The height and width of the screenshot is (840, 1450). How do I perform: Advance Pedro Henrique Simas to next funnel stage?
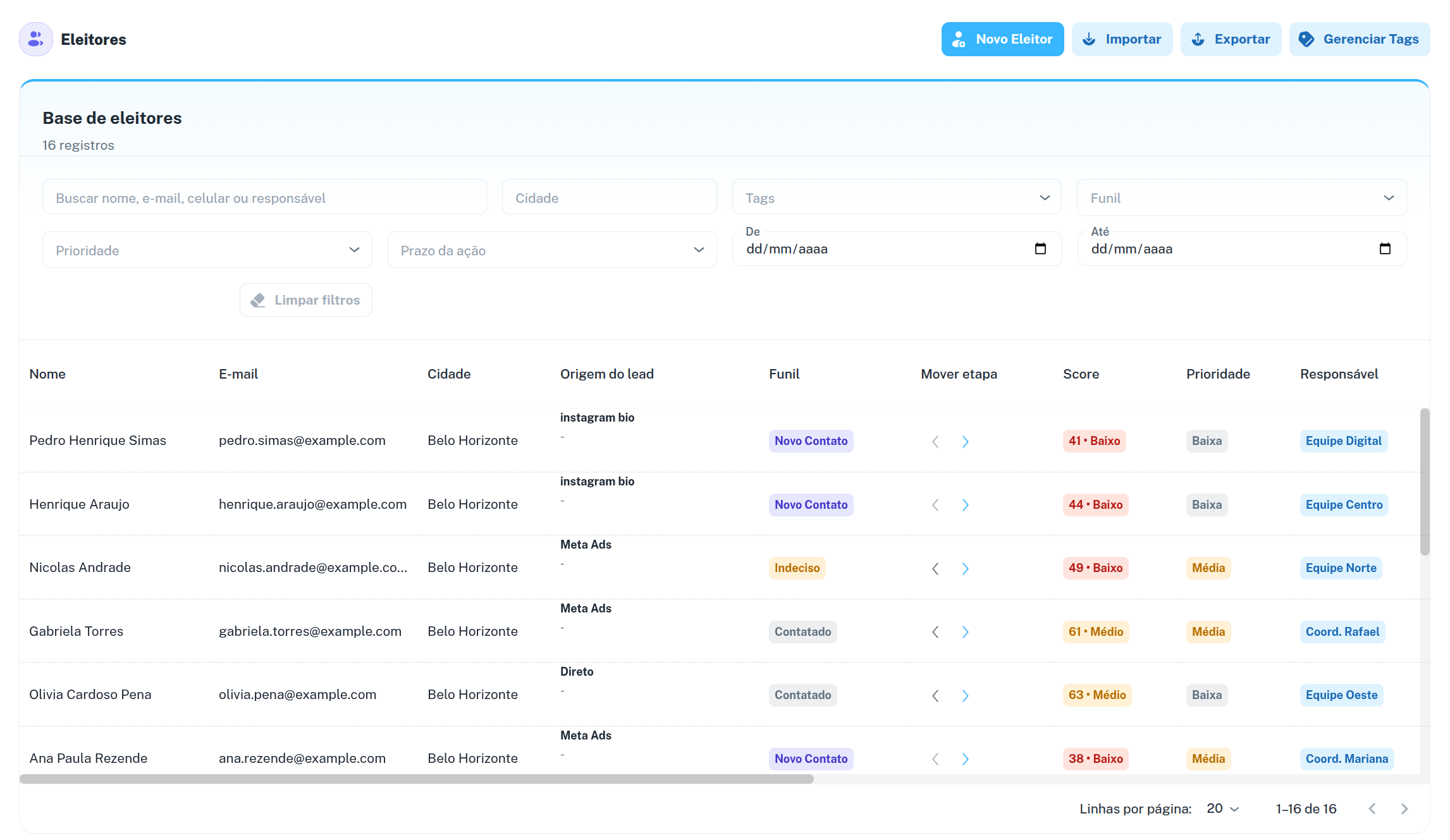click(x=965, y=441)
